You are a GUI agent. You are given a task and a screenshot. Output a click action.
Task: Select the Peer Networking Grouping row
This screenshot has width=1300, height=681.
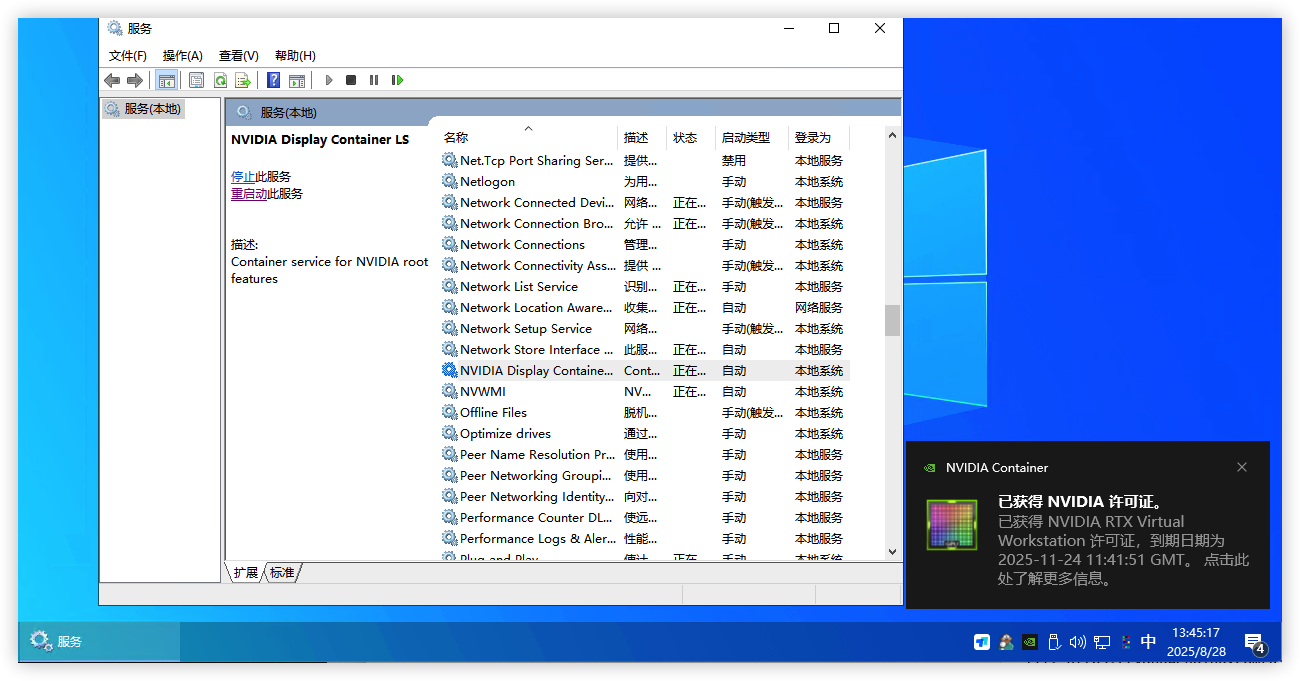pyautogui.click(x=645, y=475)
